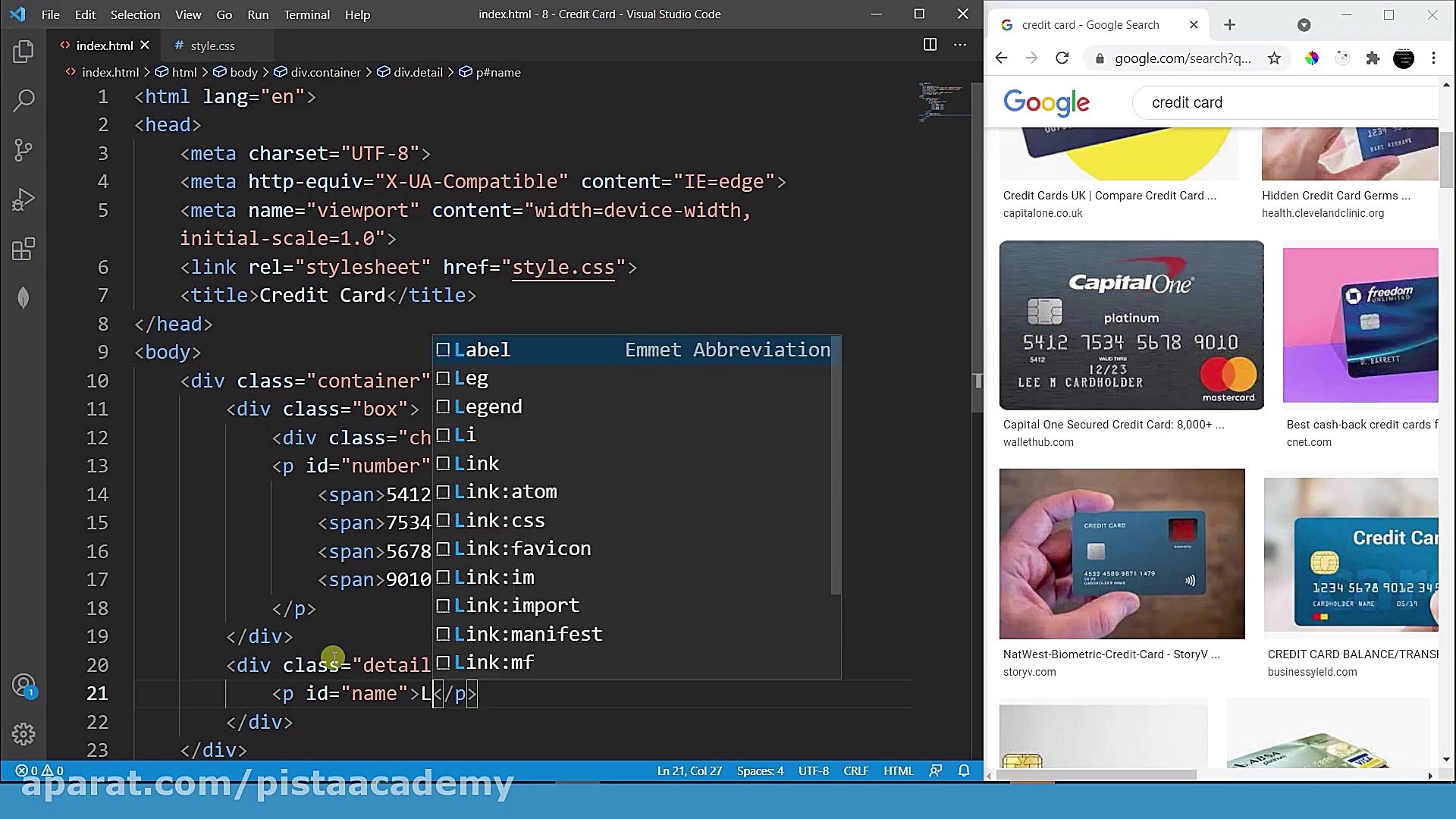Screen dimensions: 1456x819
Task: Change language mode HTML
Action: point(898,770)
